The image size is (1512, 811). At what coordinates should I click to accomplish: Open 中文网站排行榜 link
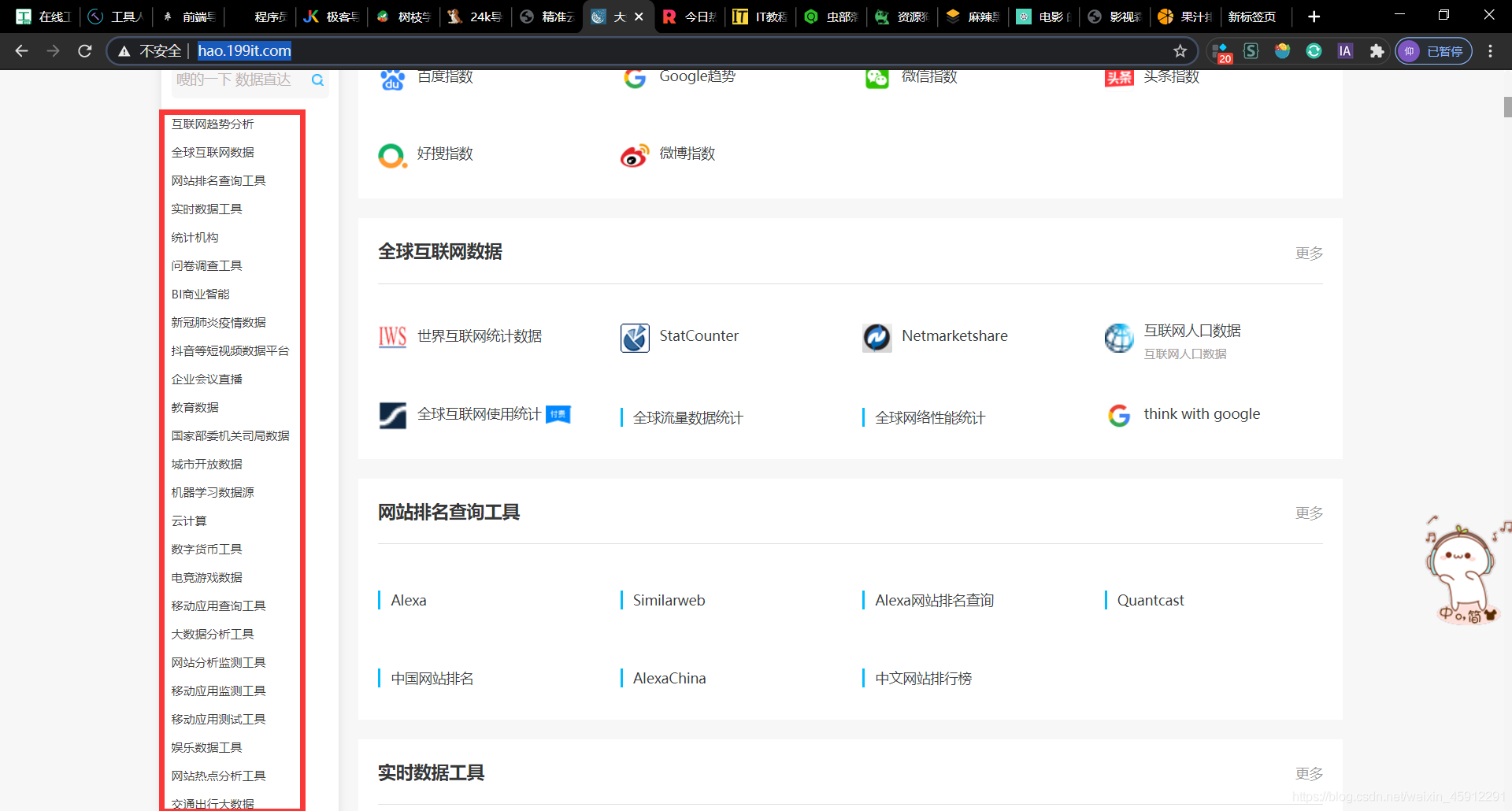point(923,679)
